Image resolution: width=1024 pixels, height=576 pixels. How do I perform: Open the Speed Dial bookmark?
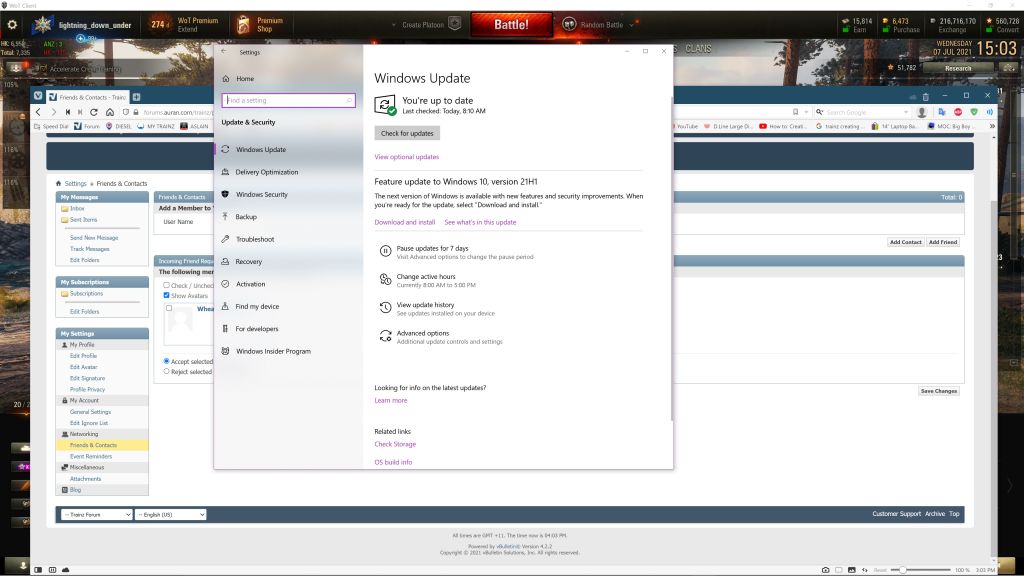[x=51, y=126]
